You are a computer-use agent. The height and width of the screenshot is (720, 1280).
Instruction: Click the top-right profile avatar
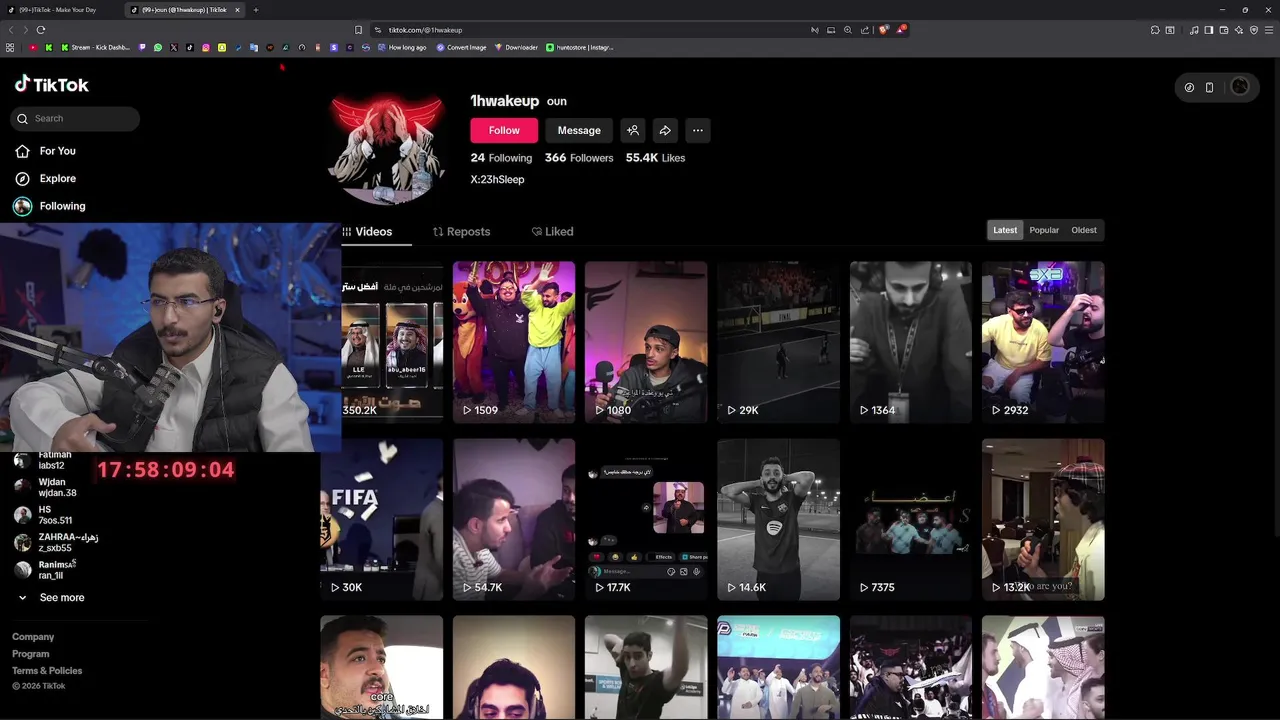tap(1240, 87)
